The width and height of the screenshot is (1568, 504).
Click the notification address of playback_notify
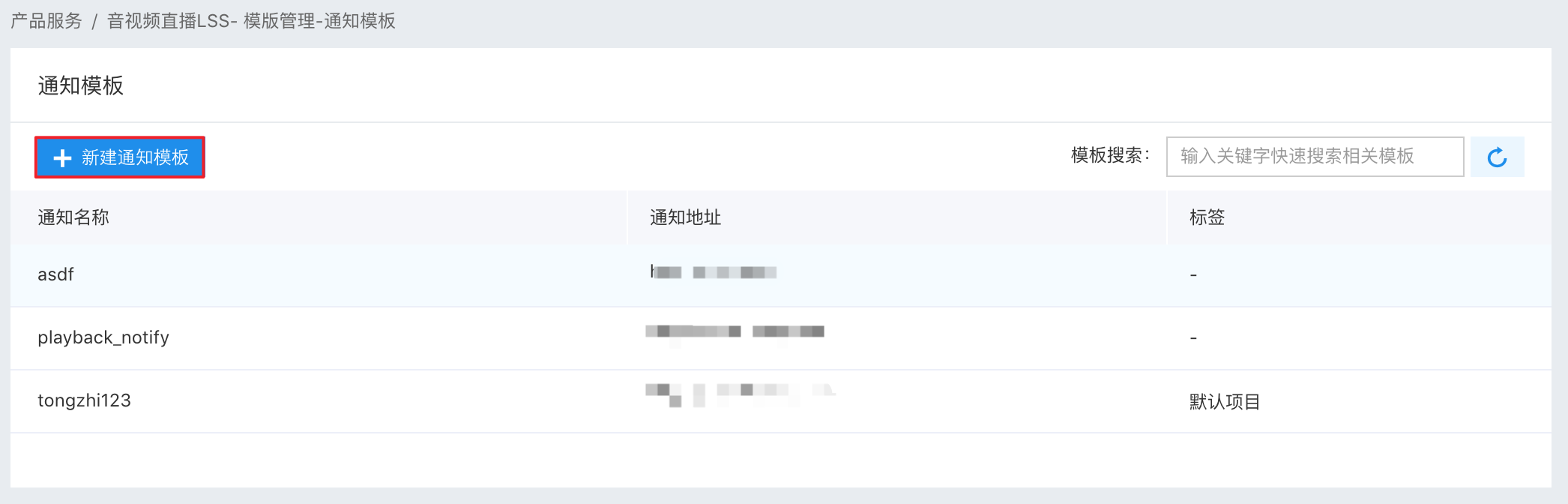click(x=735, y=331)
